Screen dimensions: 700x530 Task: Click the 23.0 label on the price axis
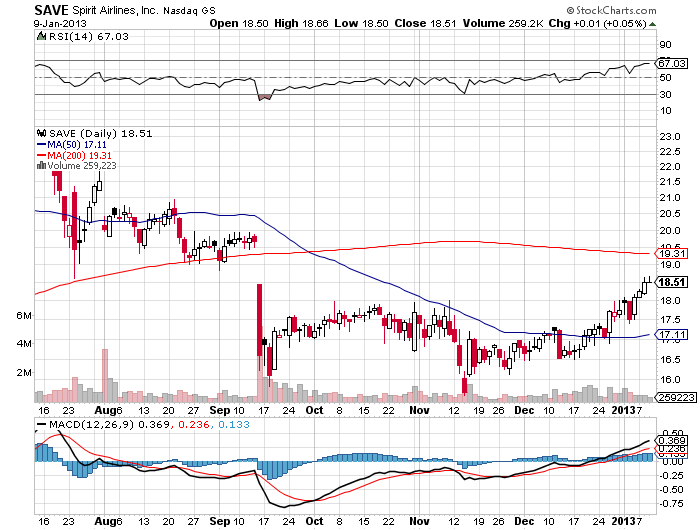670,137
